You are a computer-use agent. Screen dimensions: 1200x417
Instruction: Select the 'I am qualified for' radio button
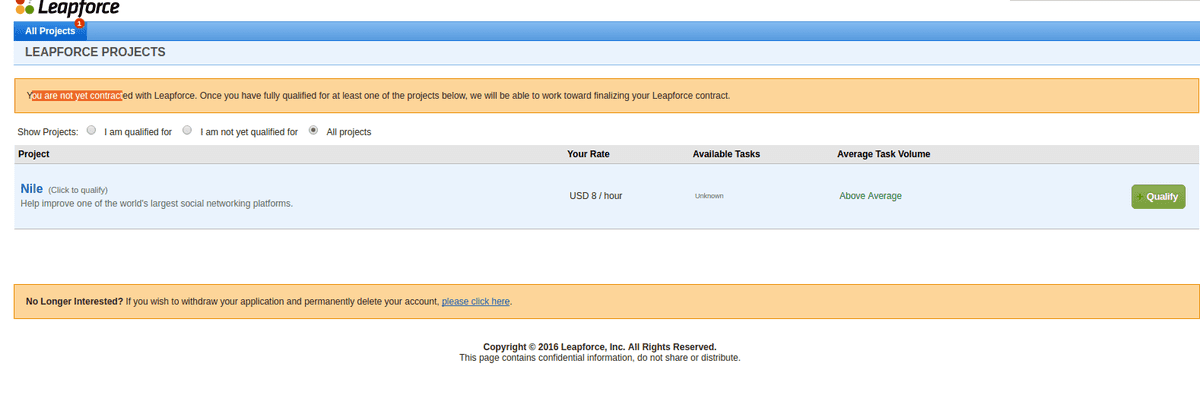pos(92,131)
